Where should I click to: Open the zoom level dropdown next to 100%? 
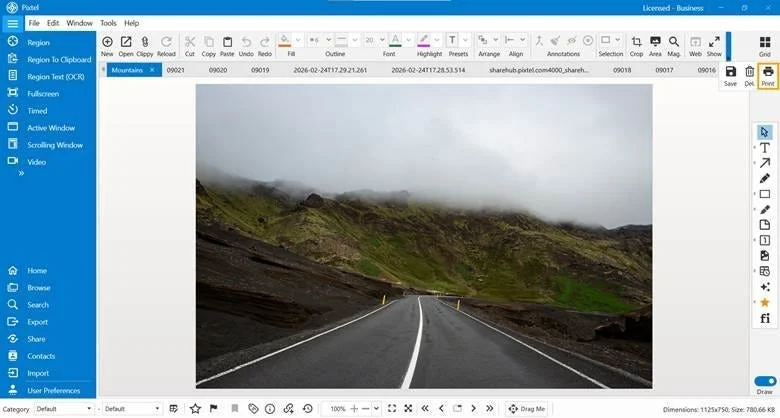[x=376, y=409]
